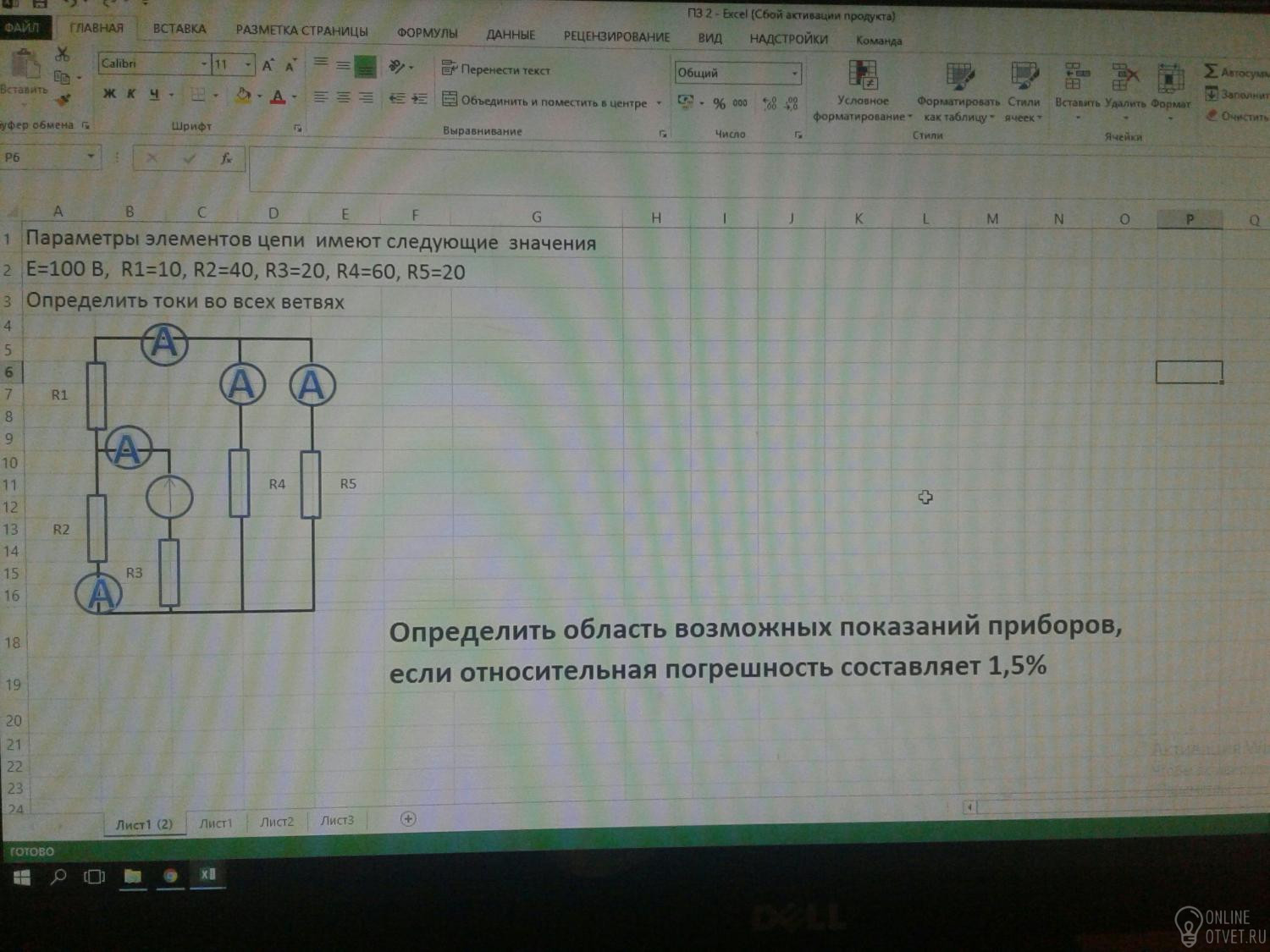The height and width of the screenshot is (952, 1270).
Task: Toggle Перенести текст wrap option
Action: (497, 69)
